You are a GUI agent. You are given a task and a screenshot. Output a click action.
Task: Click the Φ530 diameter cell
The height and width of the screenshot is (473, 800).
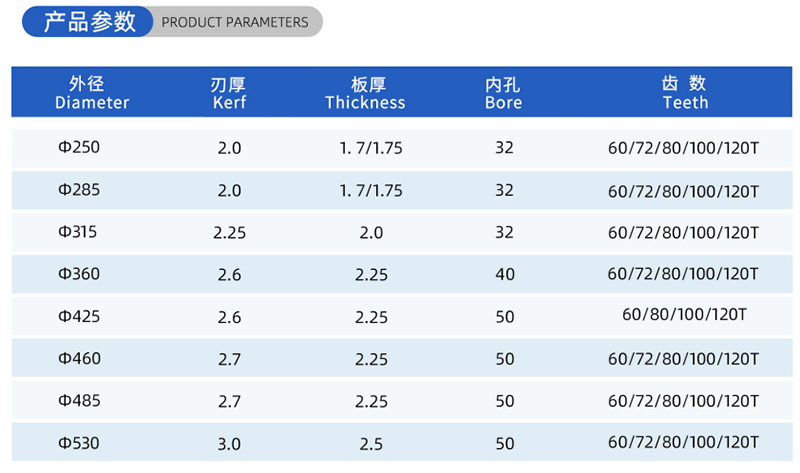click(80, 442)
